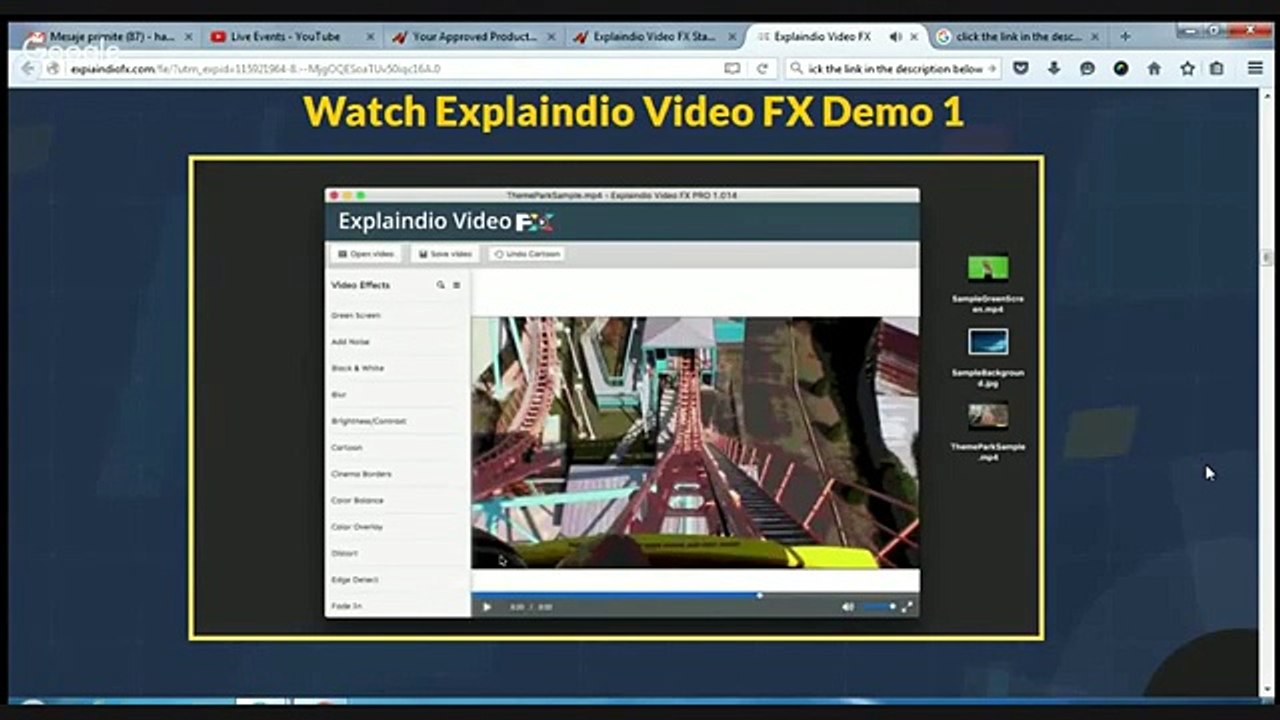Select the Black & White effect
This screenshot has height=720, width=1280.
point(398,368)
